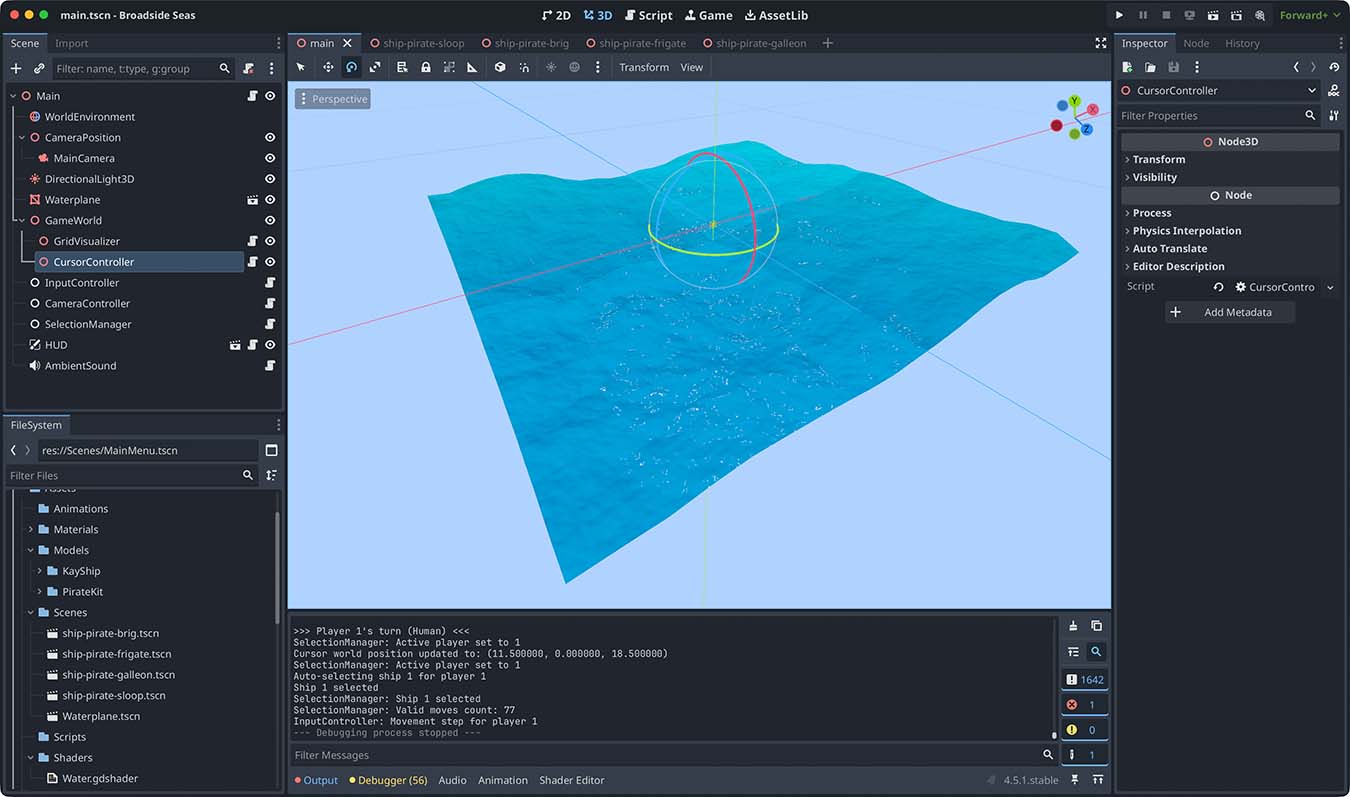
Task: Click the Perspective view button
Action: 332,99
